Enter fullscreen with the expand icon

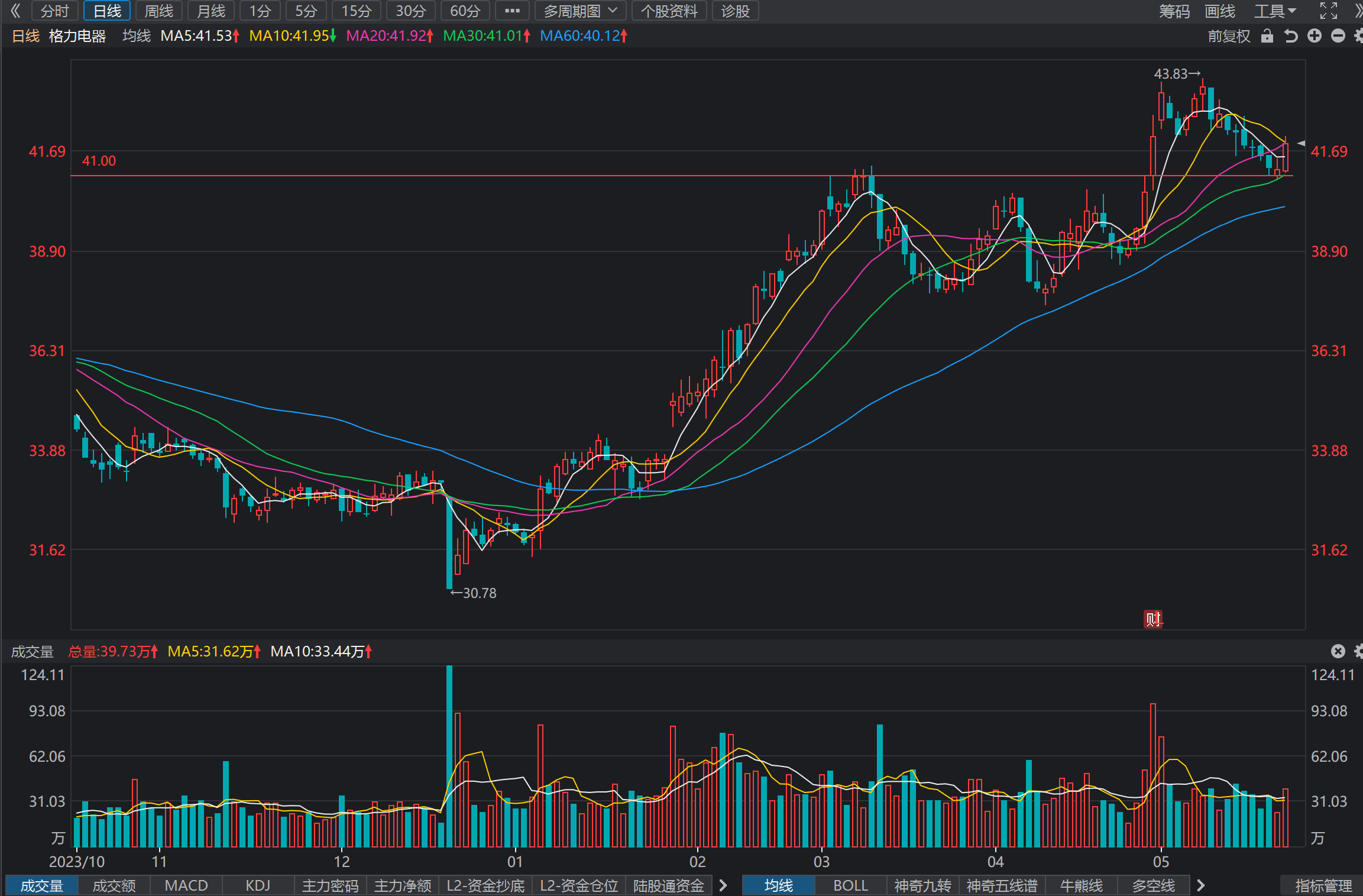pos(1329,11)
